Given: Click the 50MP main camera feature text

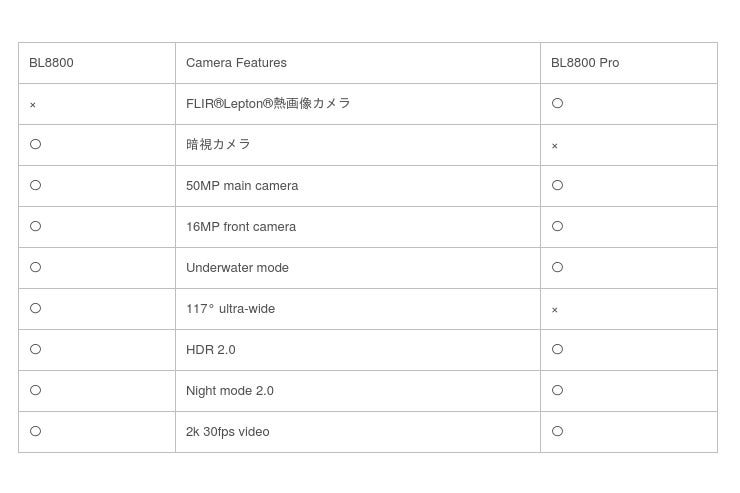Looking at the screenshot, I should click(242, 186).
